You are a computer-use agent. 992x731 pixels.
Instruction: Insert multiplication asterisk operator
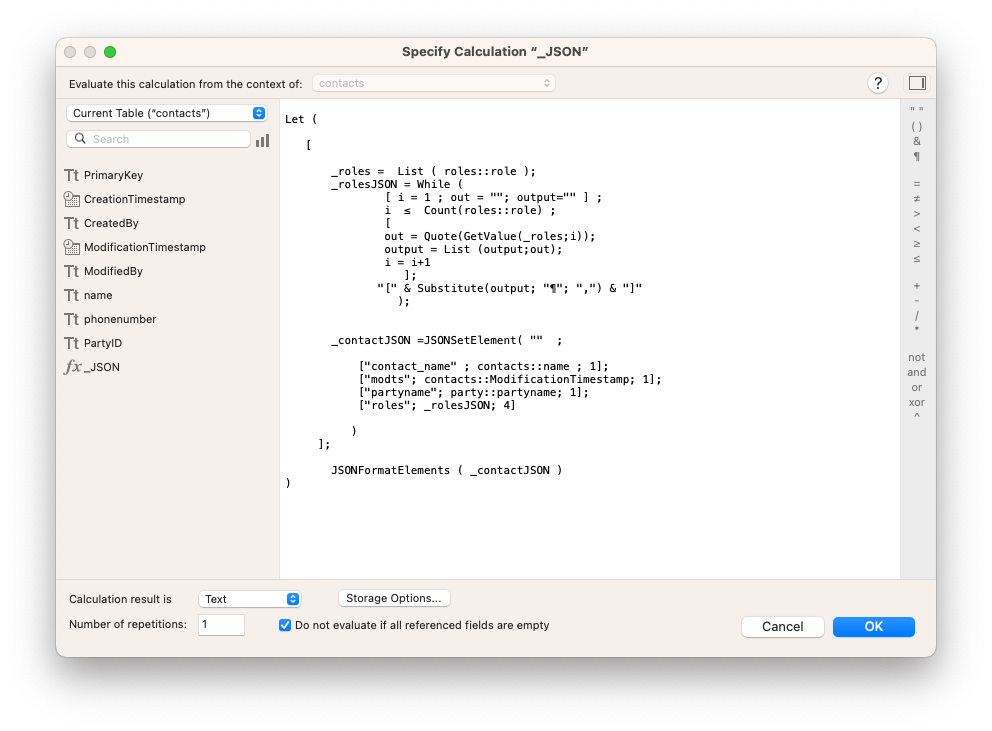coord(917,330)
